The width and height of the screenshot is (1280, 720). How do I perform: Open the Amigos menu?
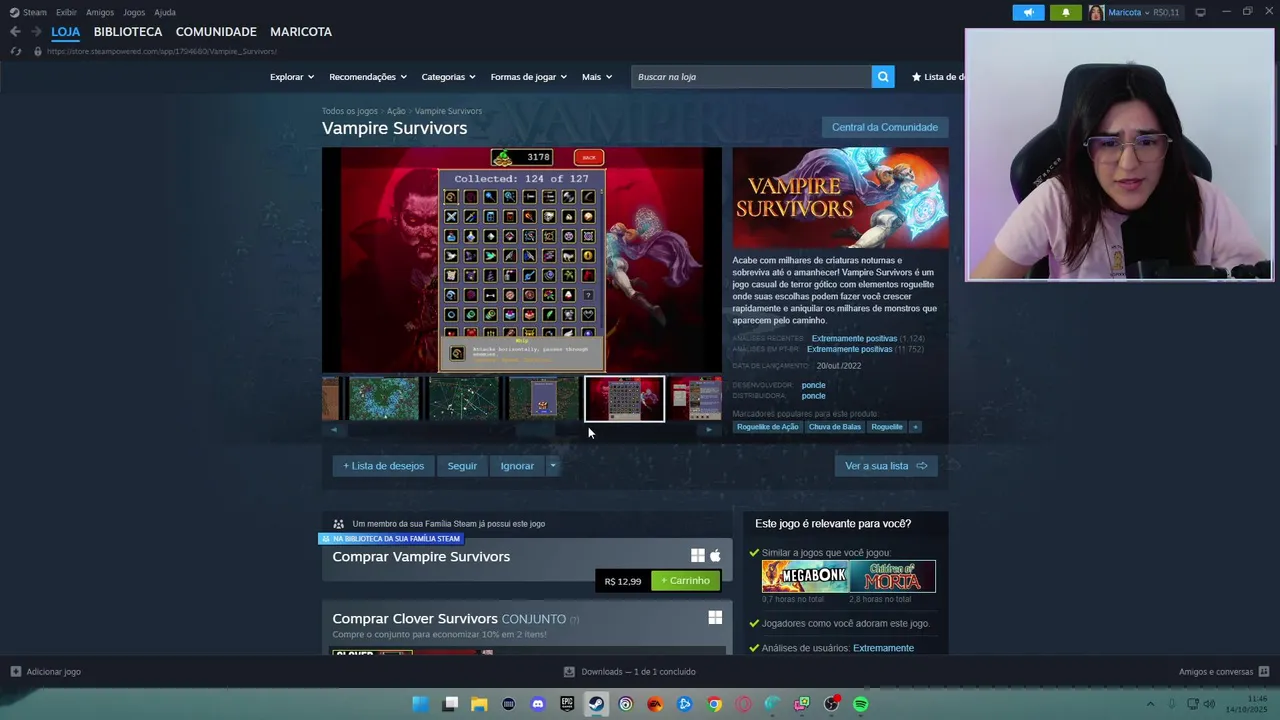click(x=100, y=12)
